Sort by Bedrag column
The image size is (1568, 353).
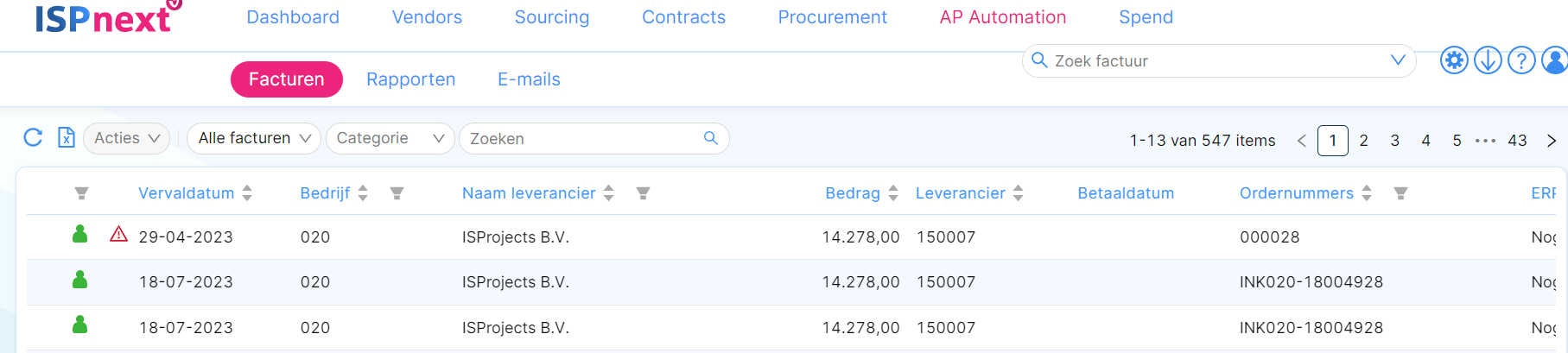[x=861, y=193]
